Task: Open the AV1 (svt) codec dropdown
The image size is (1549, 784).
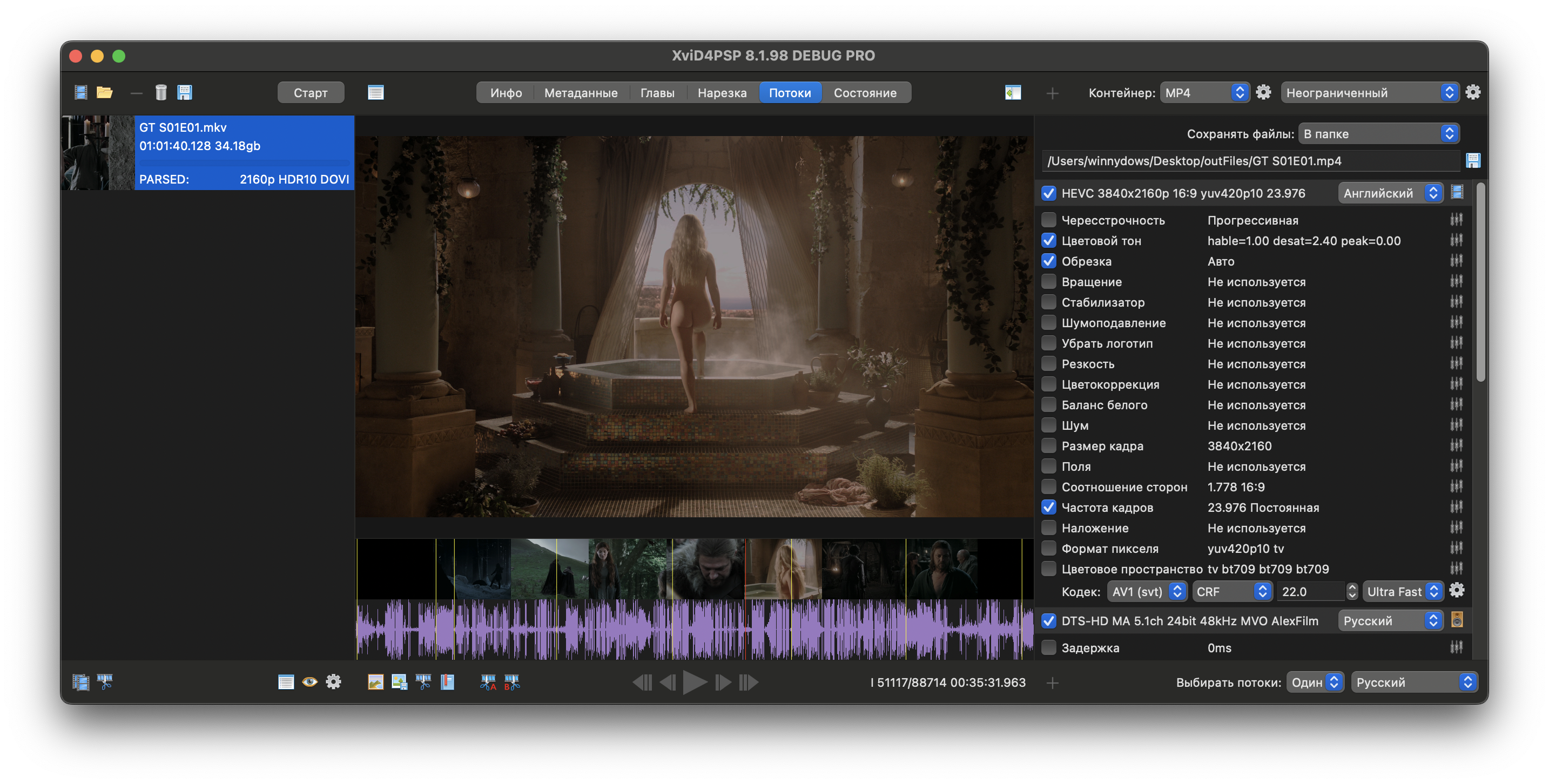Action: [x=1147, y=592]
